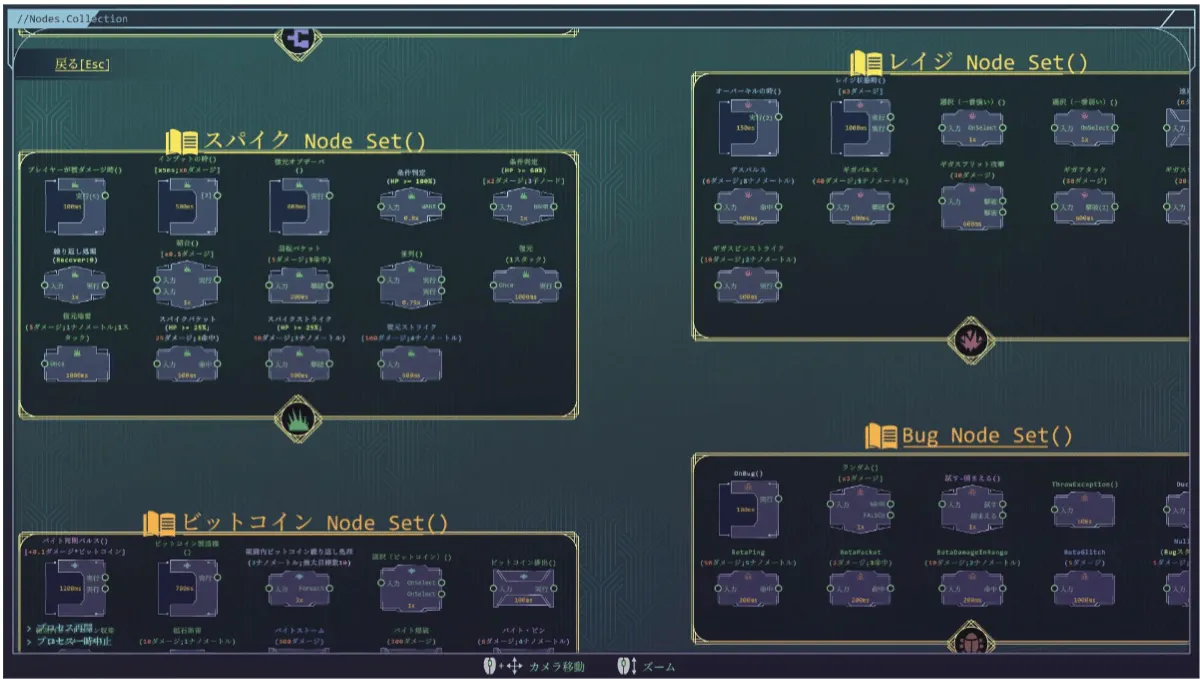Click the book icon beside スパイク Node Set()
Screen dimensions: 1200x679
pos(183,141)
